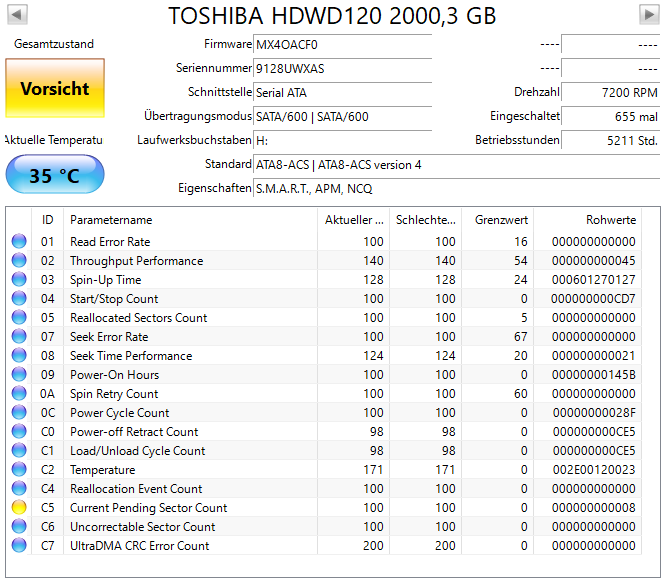
Task: Click the blue status icon for Power-On Hours
Action: [x=19, y=375]
